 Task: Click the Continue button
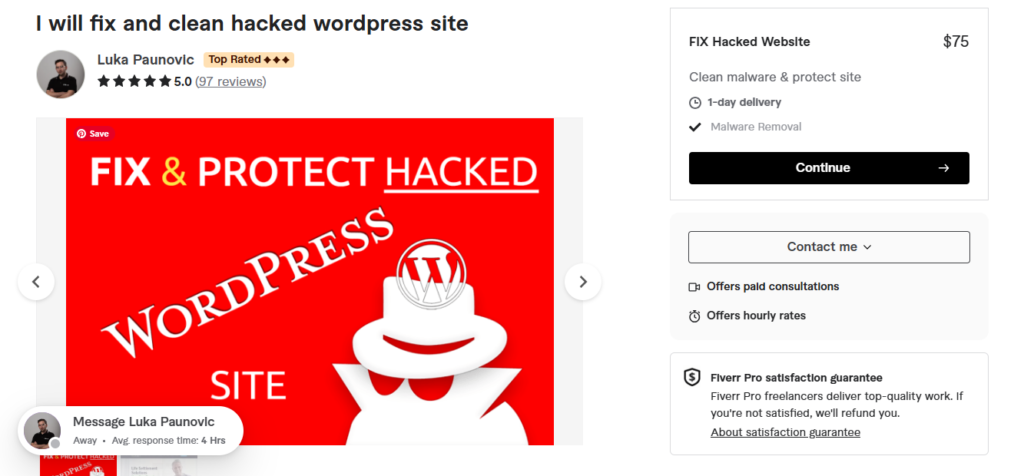point(829,168)
